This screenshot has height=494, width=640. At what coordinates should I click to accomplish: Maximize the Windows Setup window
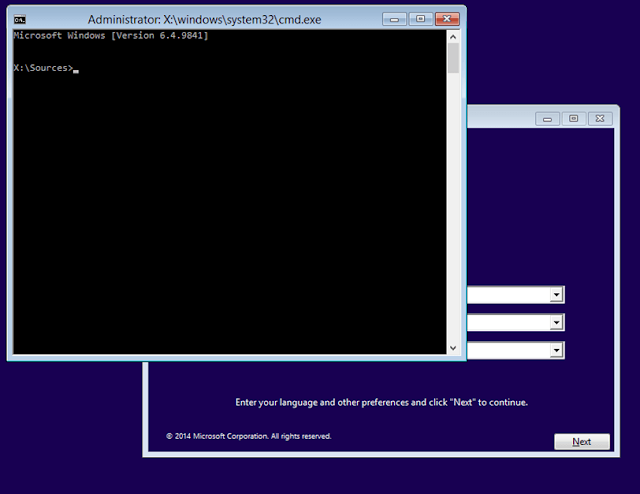[x=573, y=119]
